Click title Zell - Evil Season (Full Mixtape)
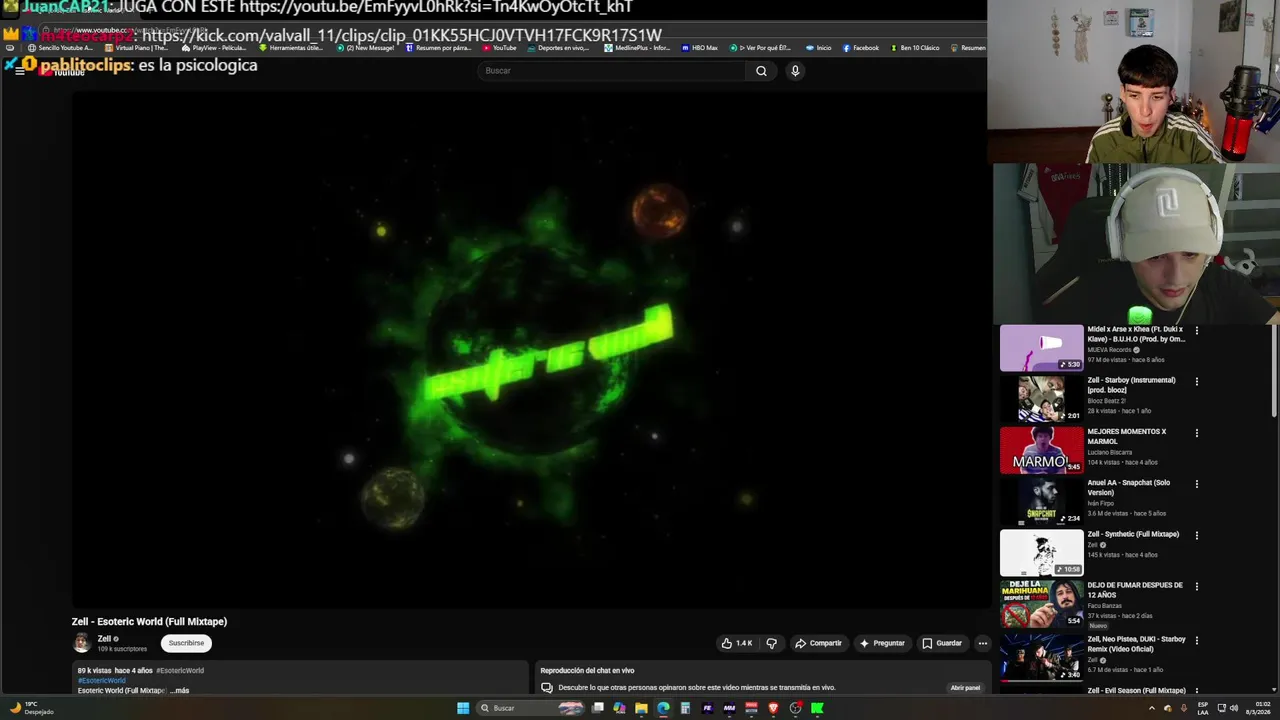Screen dimensions: 1280x720 1136,691
